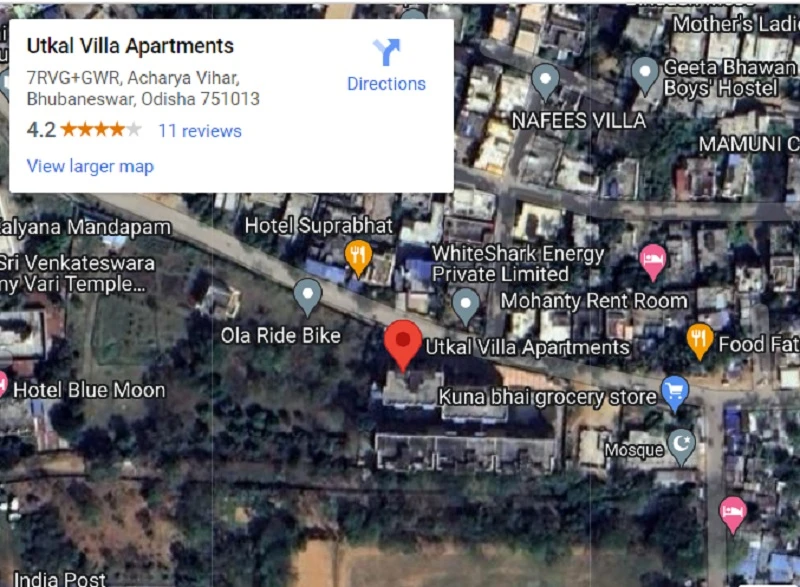Select the Mosque crescent marker

pos(682,447)
